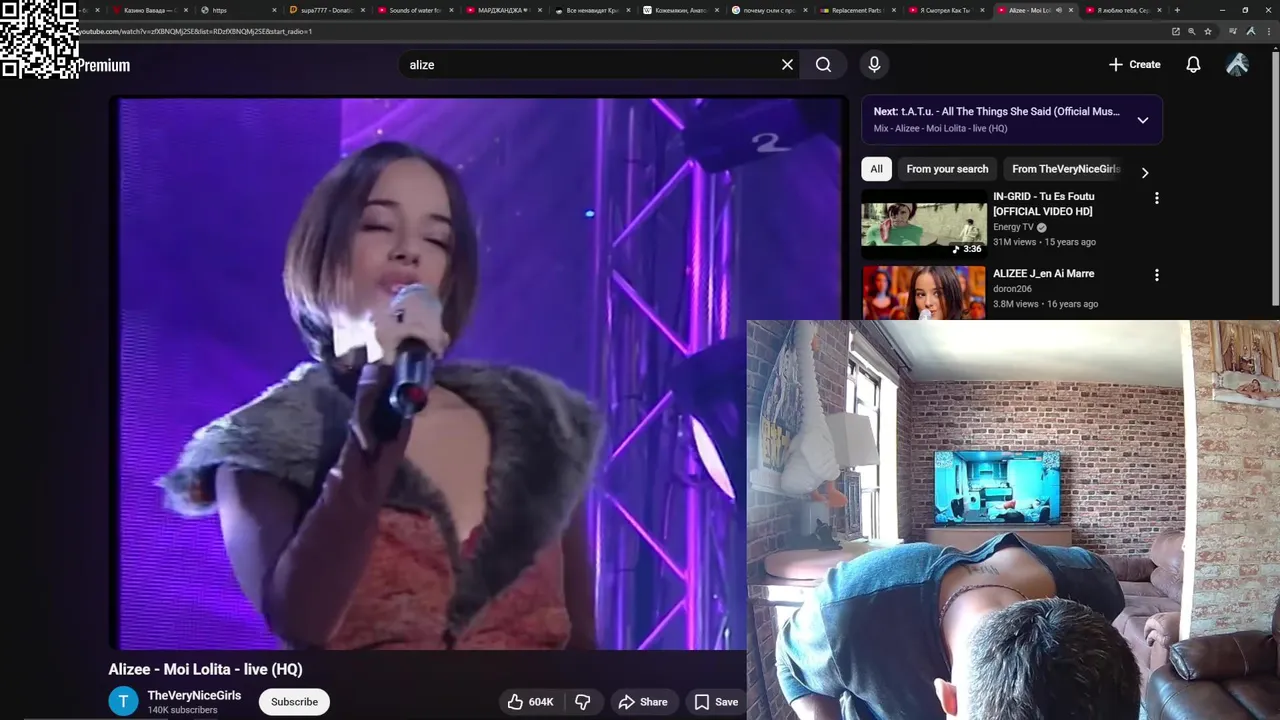Image resolution: width=1280 pixels, height=720 pixels.
Task: Click the YouTube Premium logo
Action: (104, 65)
